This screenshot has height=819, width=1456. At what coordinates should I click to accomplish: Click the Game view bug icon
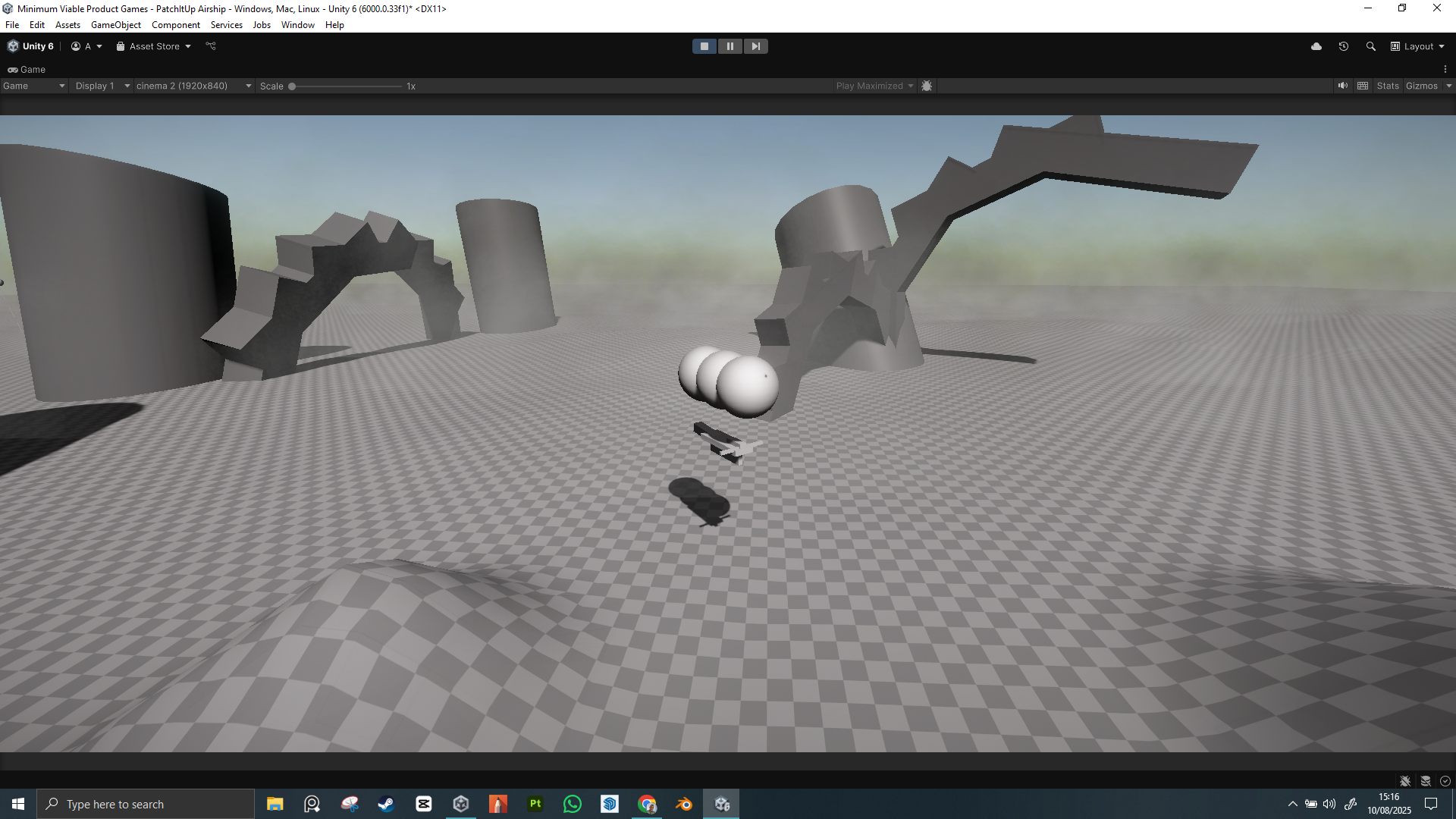927,86
